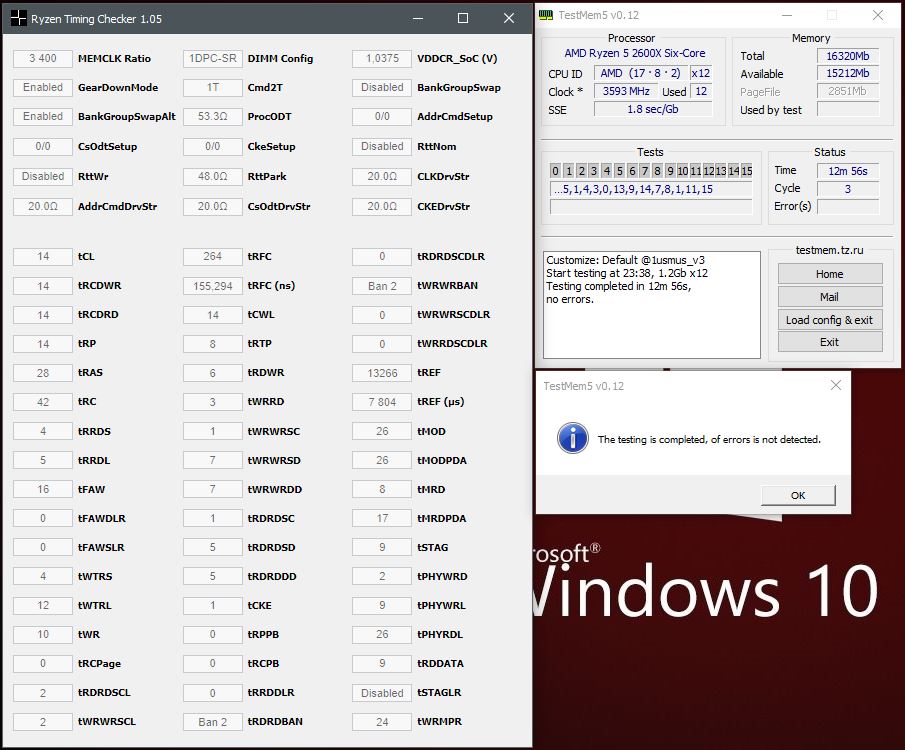Click the 'Testing completed in 12m 56s' log line
Image resolution: width=905 pixels, height=750 pixels.
[x=618, y=286]
